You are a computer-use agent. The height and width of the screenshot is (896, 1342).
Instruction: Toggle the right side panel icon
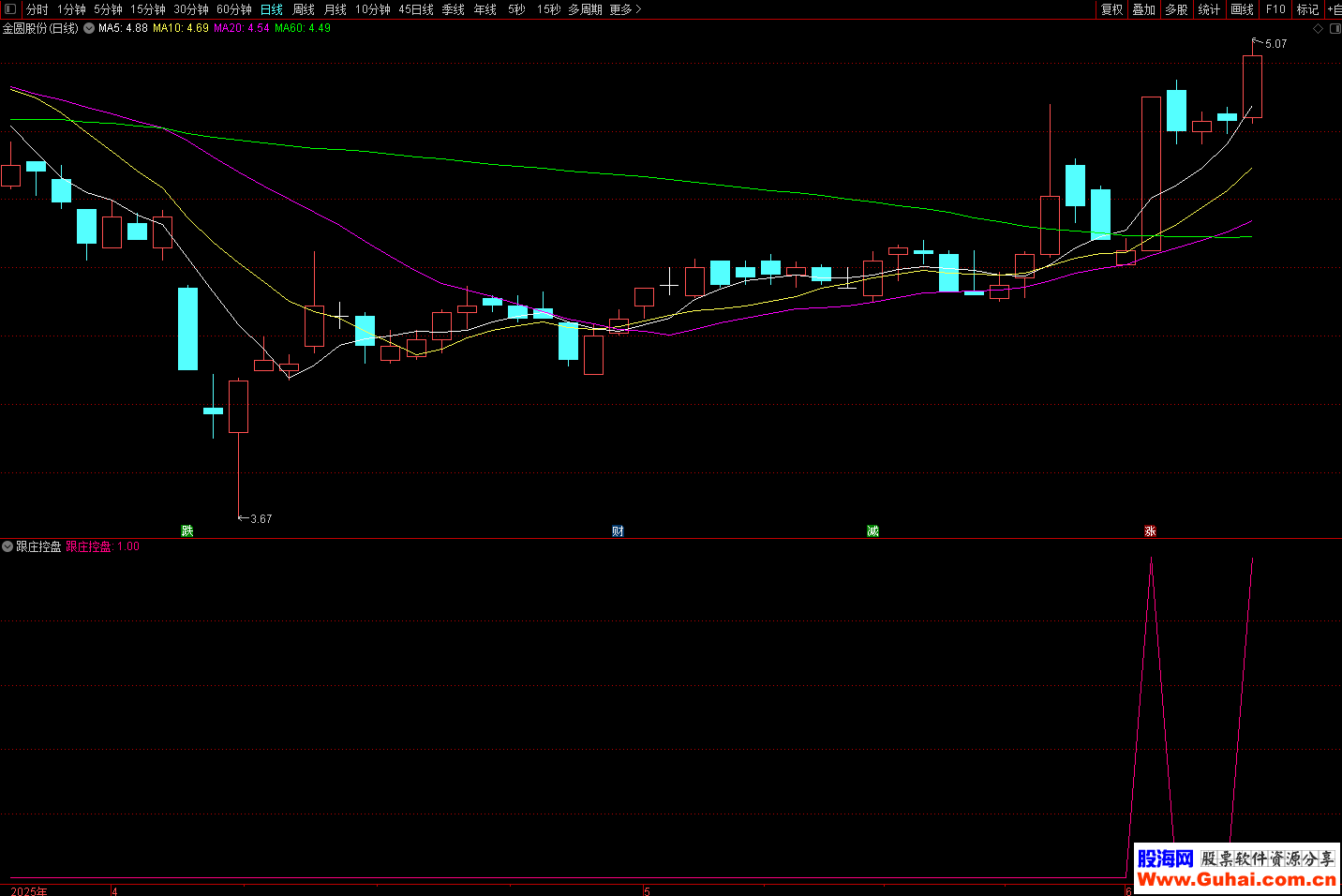click(1335, 29)
